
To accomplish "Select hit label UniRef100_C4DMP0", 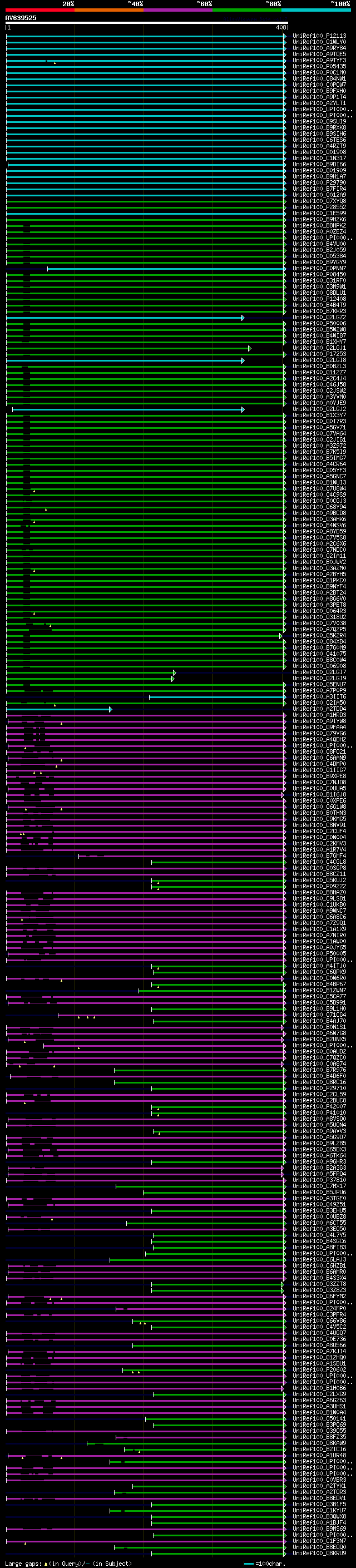I will (319, 764).
